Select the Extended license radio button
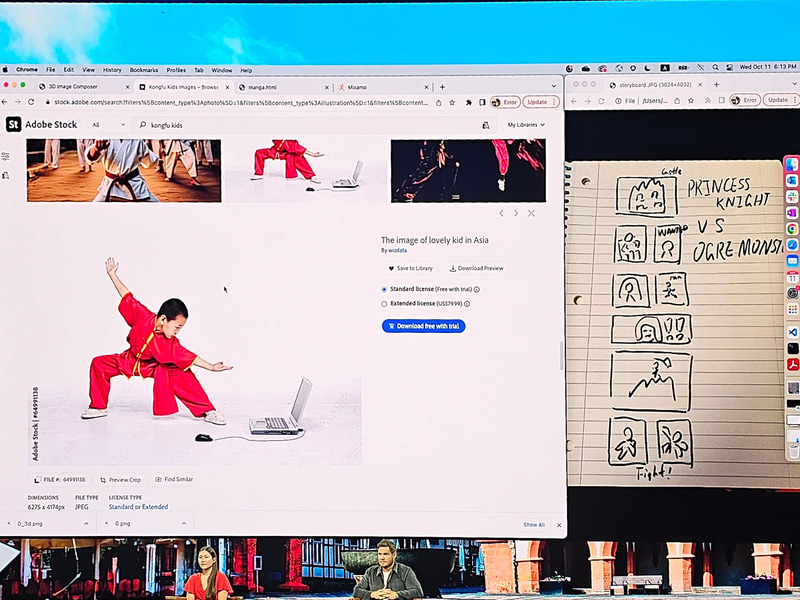Screen dimensions: 800x600 (x=384, y=304)
